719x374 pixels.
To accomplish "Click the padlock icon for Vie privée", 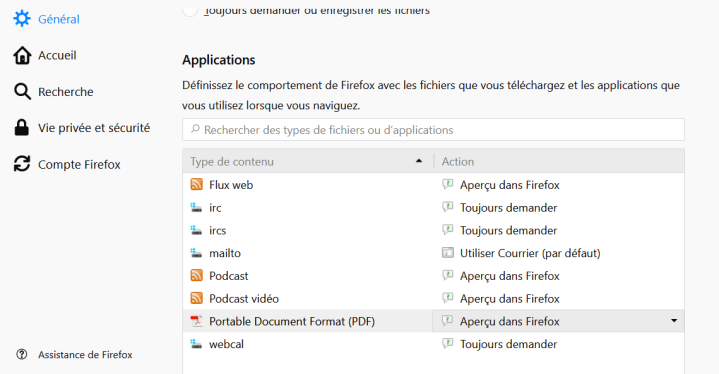I will point(22,127).
